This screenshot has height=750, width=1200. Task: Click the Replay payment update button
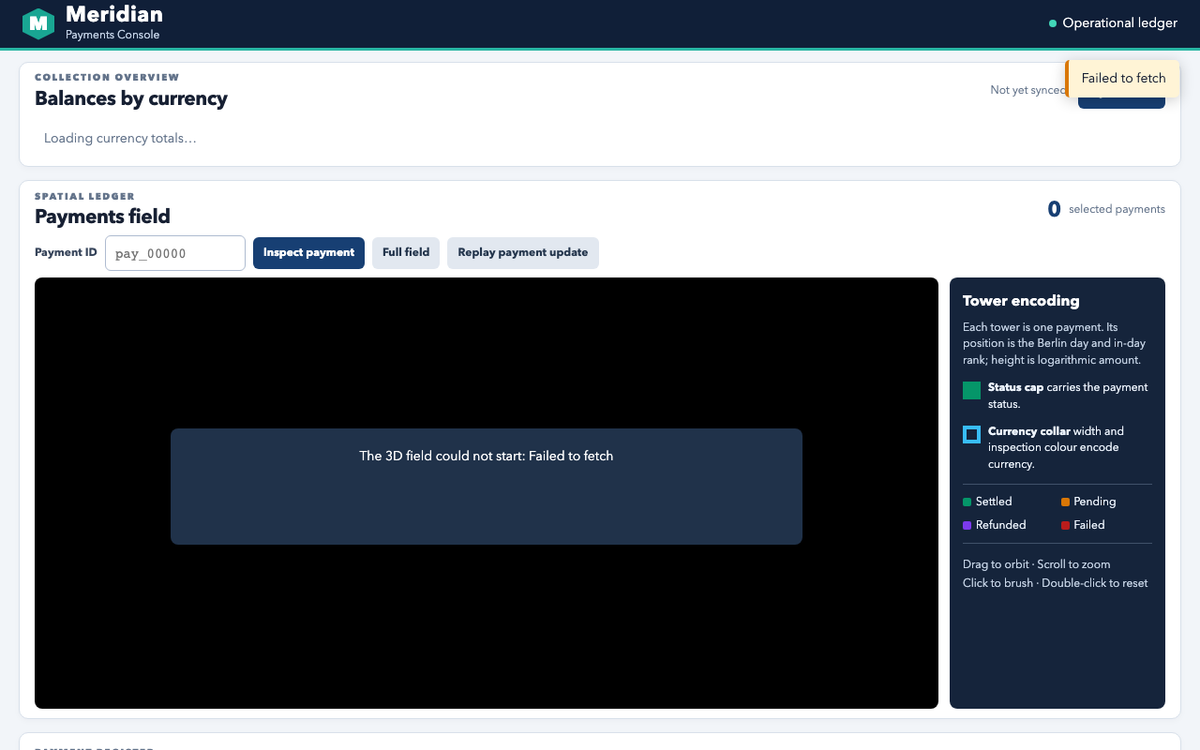pyautogui.click(x=523, y=252)
